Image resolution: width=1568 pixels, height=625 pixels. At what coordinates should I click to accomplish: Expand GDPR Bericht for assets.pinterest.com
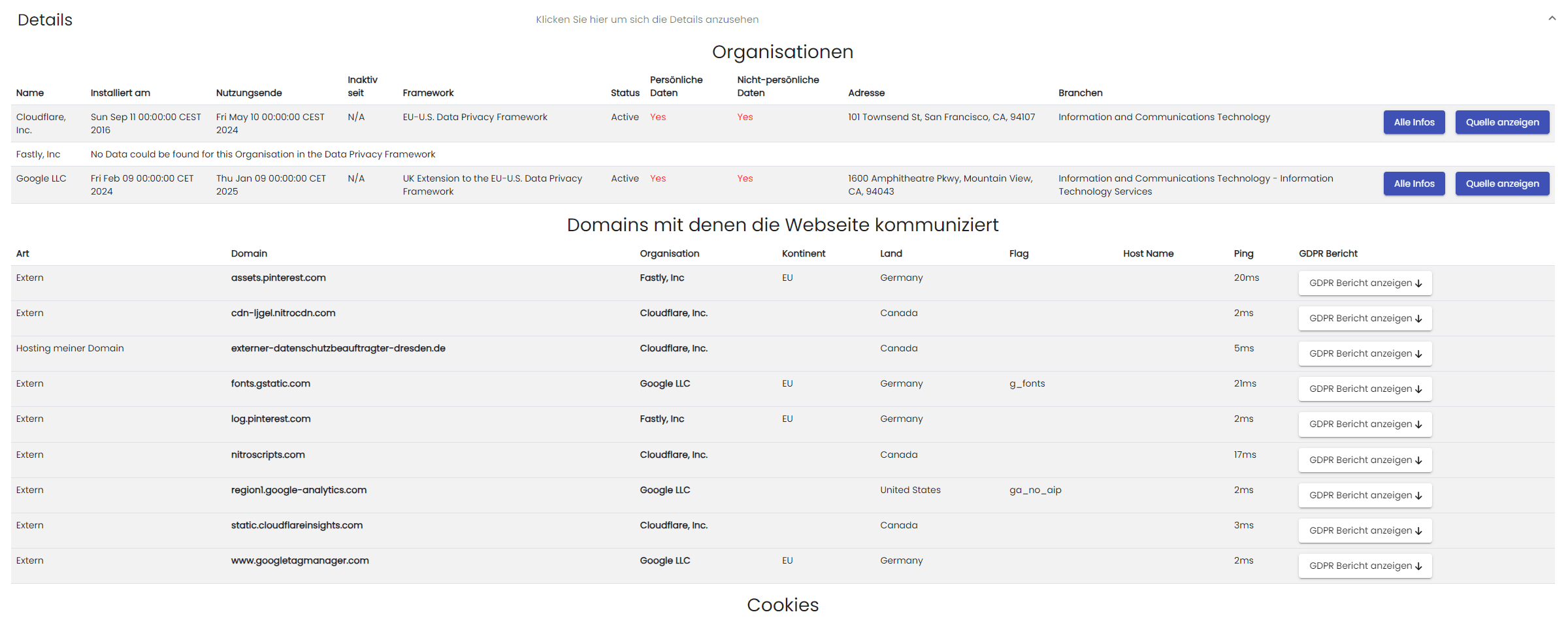(1365, 283)
